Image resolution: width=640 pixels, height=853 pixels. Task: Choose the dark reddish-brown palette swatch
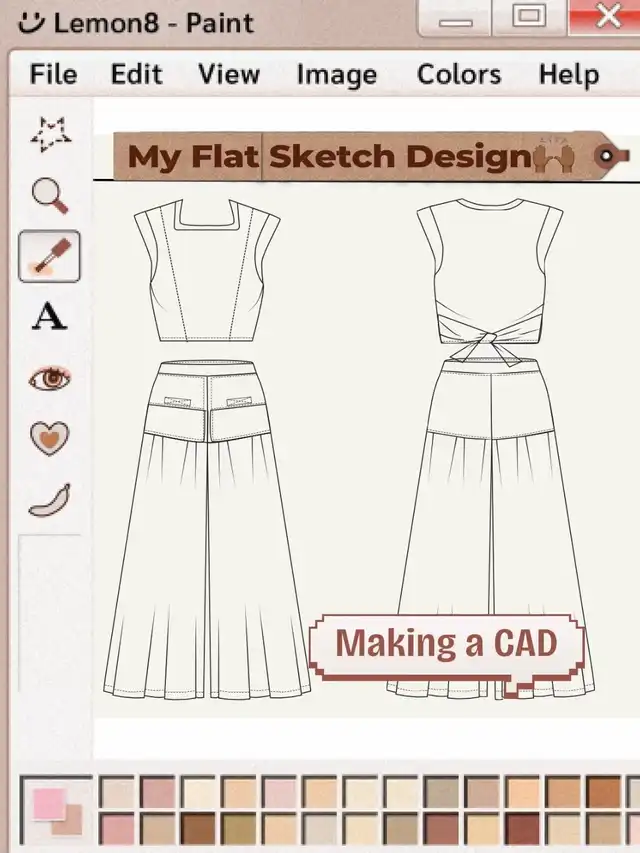pos(522,829)
